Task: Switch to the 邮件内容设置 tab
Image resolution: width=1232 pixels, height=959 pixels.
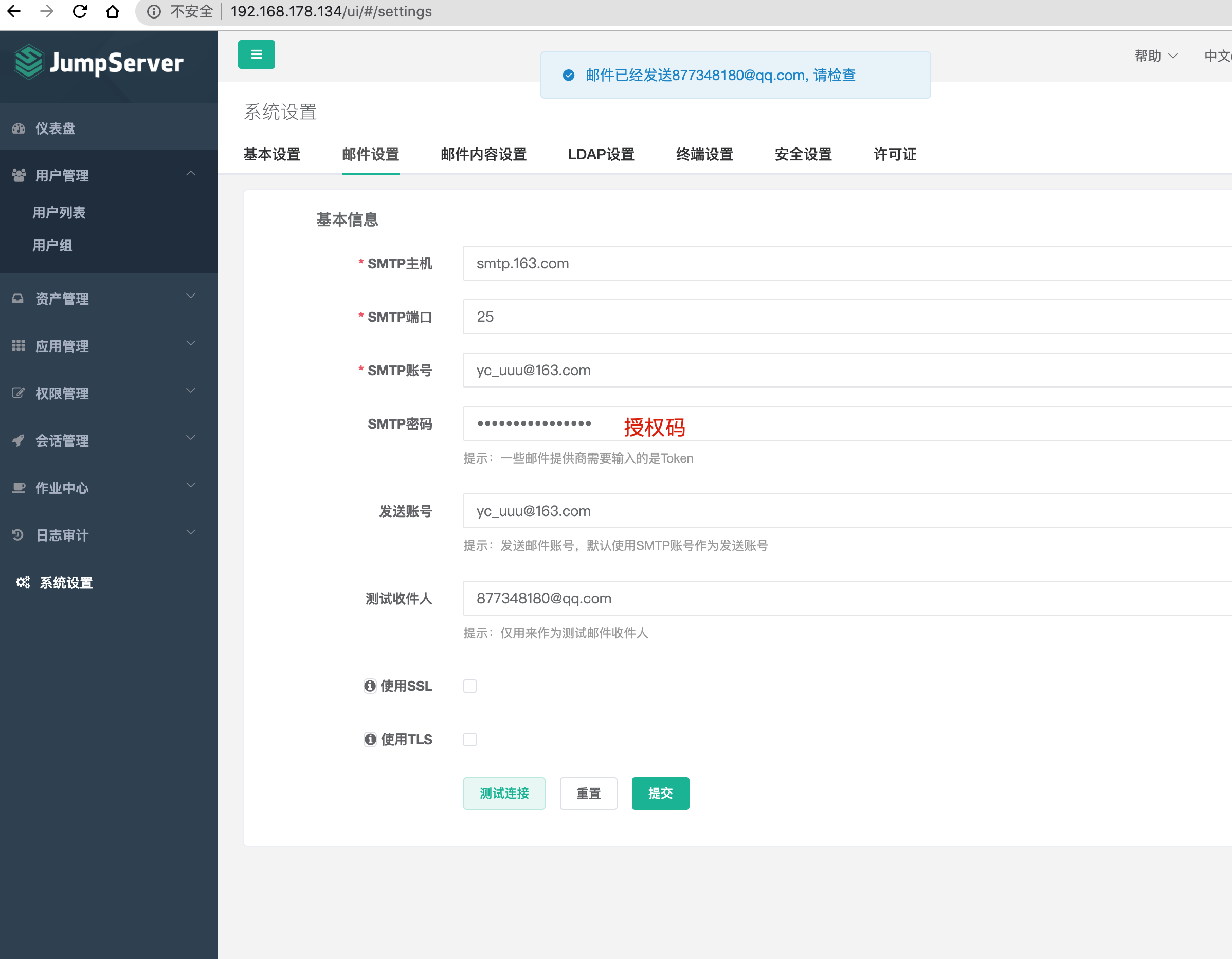Action: 483,155
